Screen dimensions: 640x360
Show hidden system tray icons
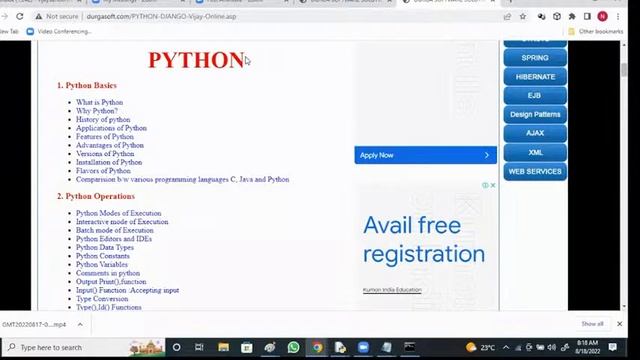506,347
